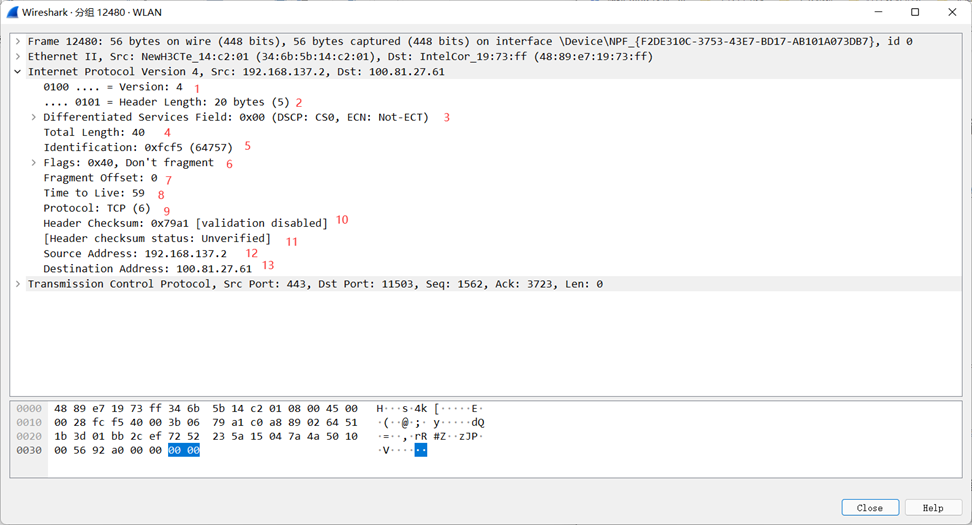The image size is (972, 525).
Task: Expand the Flags: 0x40 arrow
Action: [33, 162]
